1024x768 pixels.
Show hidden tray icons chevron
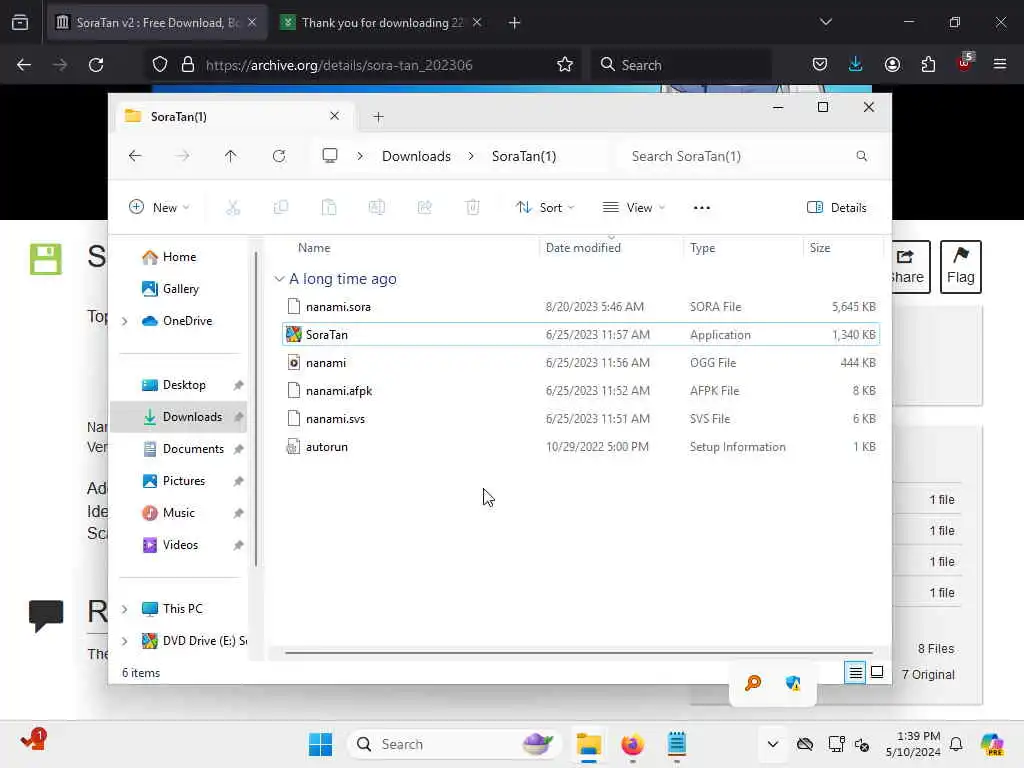(x=773, y=744)
